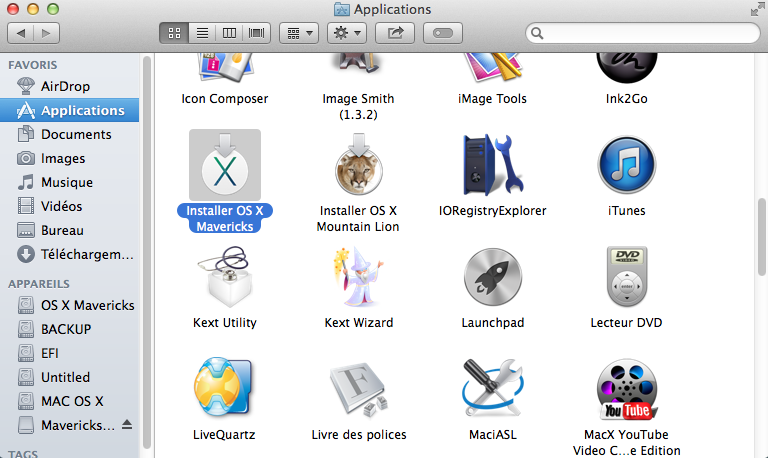Open the Untitled volume
Screen dimensions: 768x458
[x=70, y=377]
